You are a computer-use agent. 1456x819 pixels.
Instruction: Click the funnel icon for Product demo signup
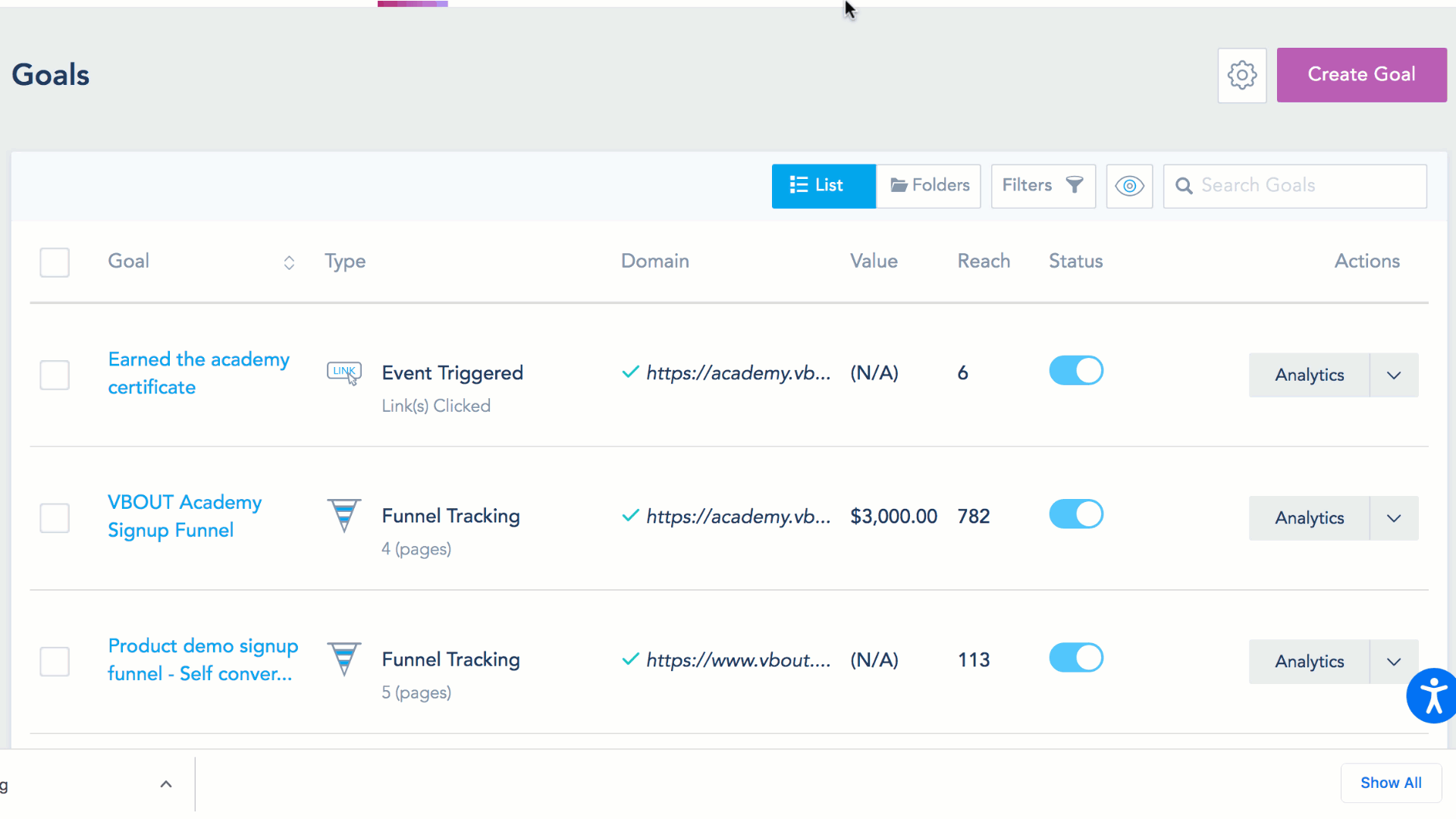344,659
